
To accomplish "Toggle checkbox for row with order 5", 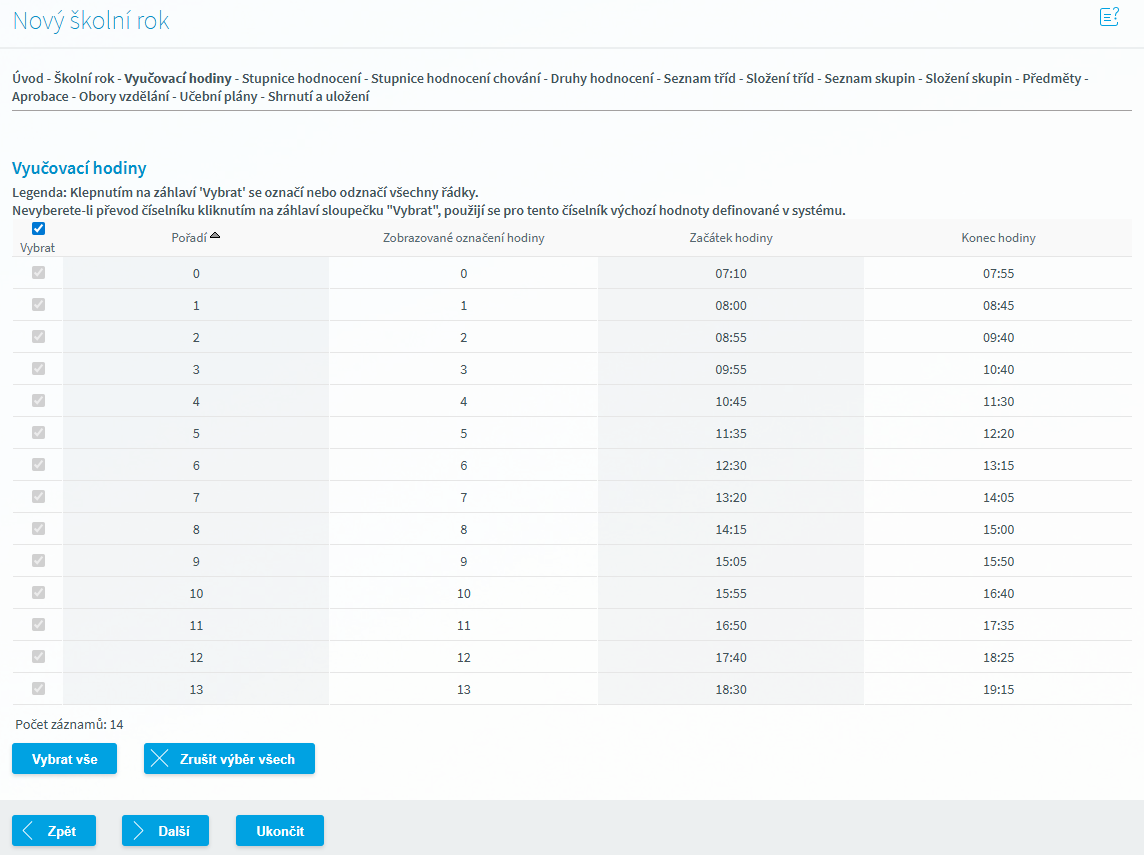I will click(39, 433).
